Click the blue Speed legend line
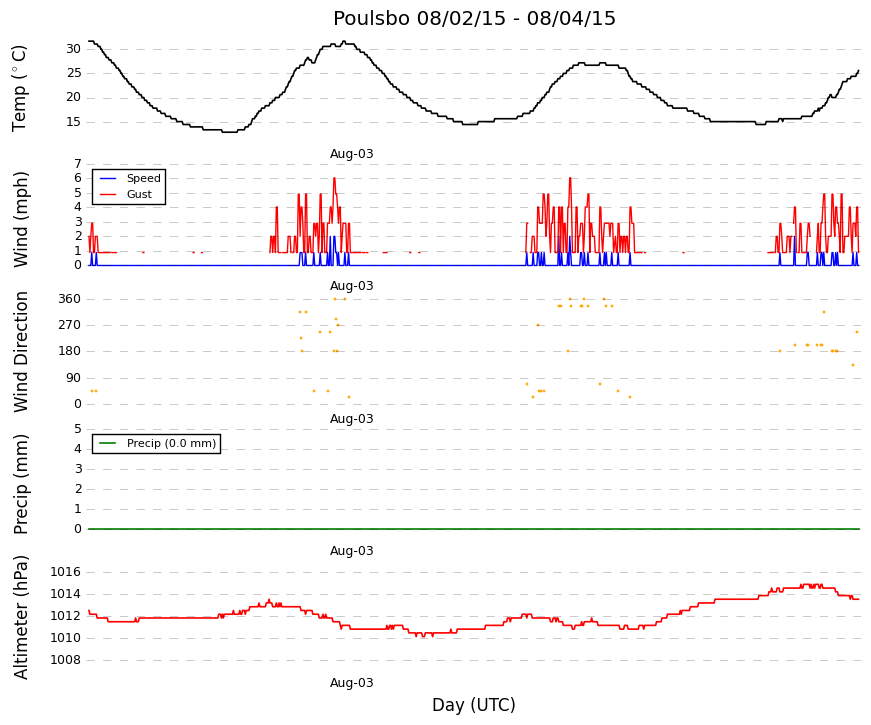The height and width of the screenshot is (725, 871). pos(108,178)
